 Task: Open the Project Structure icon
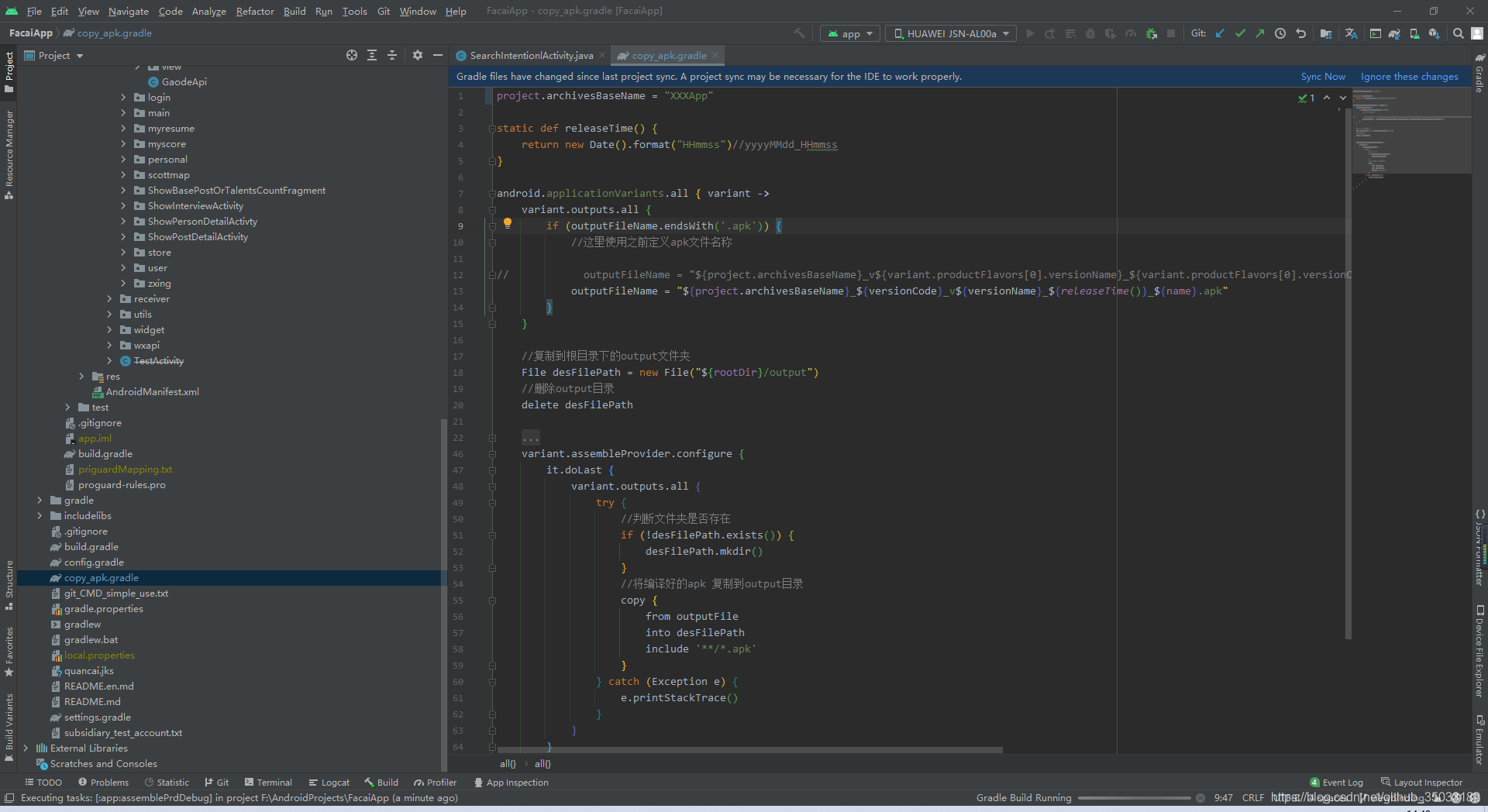pyautogui.click(x=1326, y=33)
